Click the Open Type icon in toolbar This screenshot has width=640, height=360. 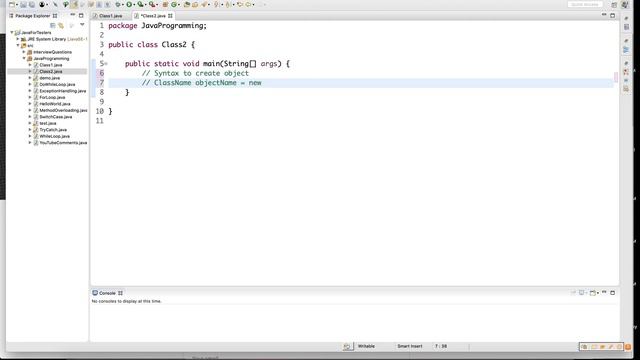tap(187, 4)
